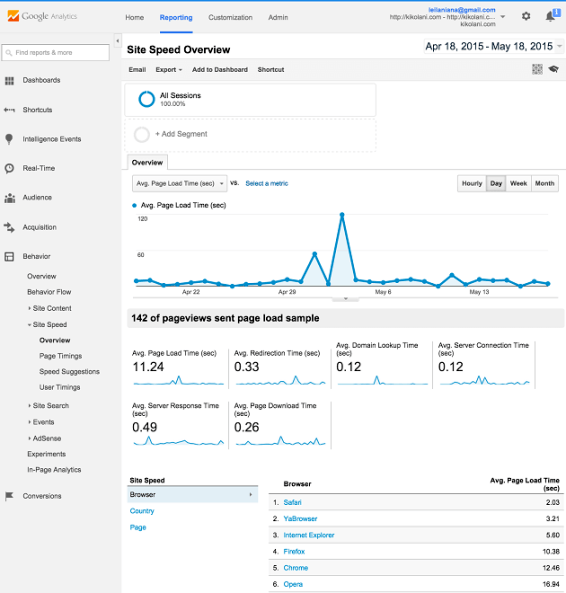
Task: Add the report to Dashboard
Action: point(220,70)
